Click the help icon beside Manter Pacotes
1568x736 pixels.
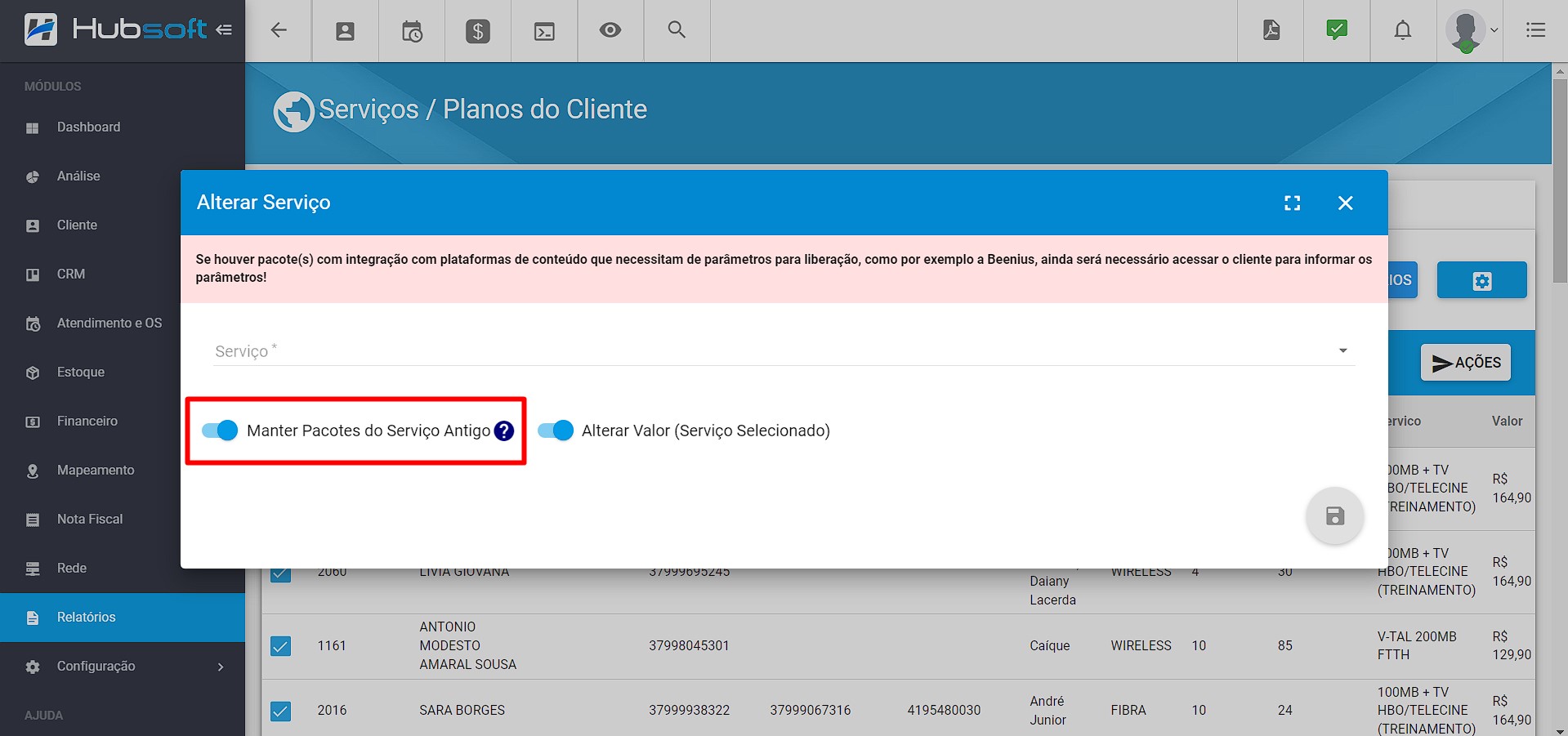[504, 430]
